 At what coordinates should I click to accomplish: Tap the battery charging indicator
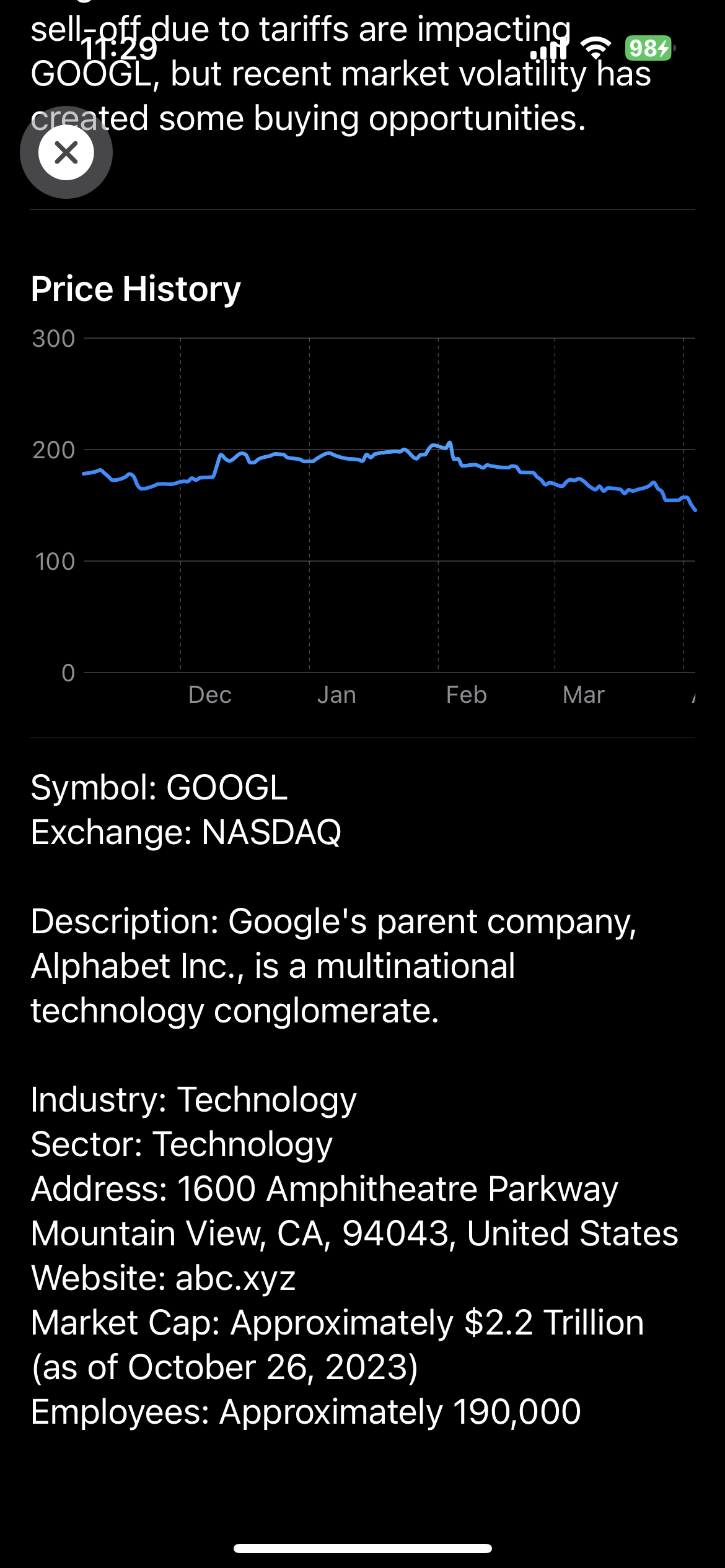click(649, 48)
